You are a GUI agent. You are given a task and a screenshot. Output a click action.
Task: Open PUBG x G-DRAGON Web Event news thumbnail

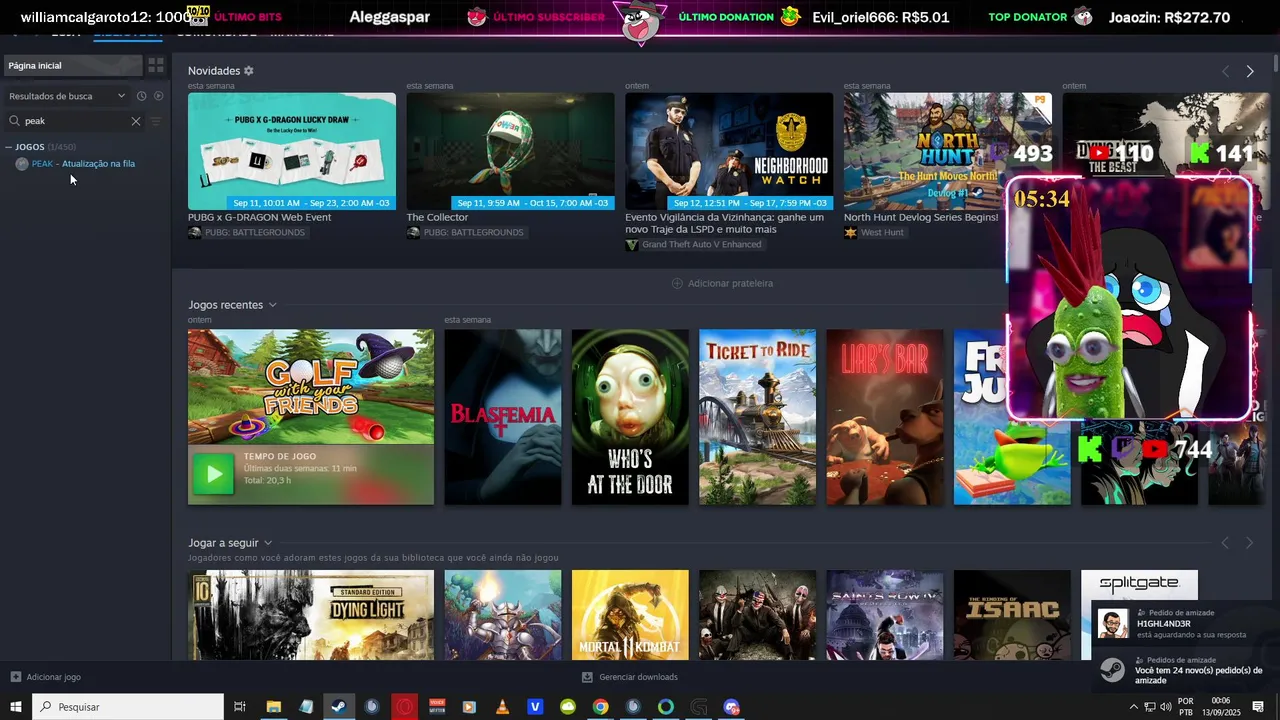(292, 151)
